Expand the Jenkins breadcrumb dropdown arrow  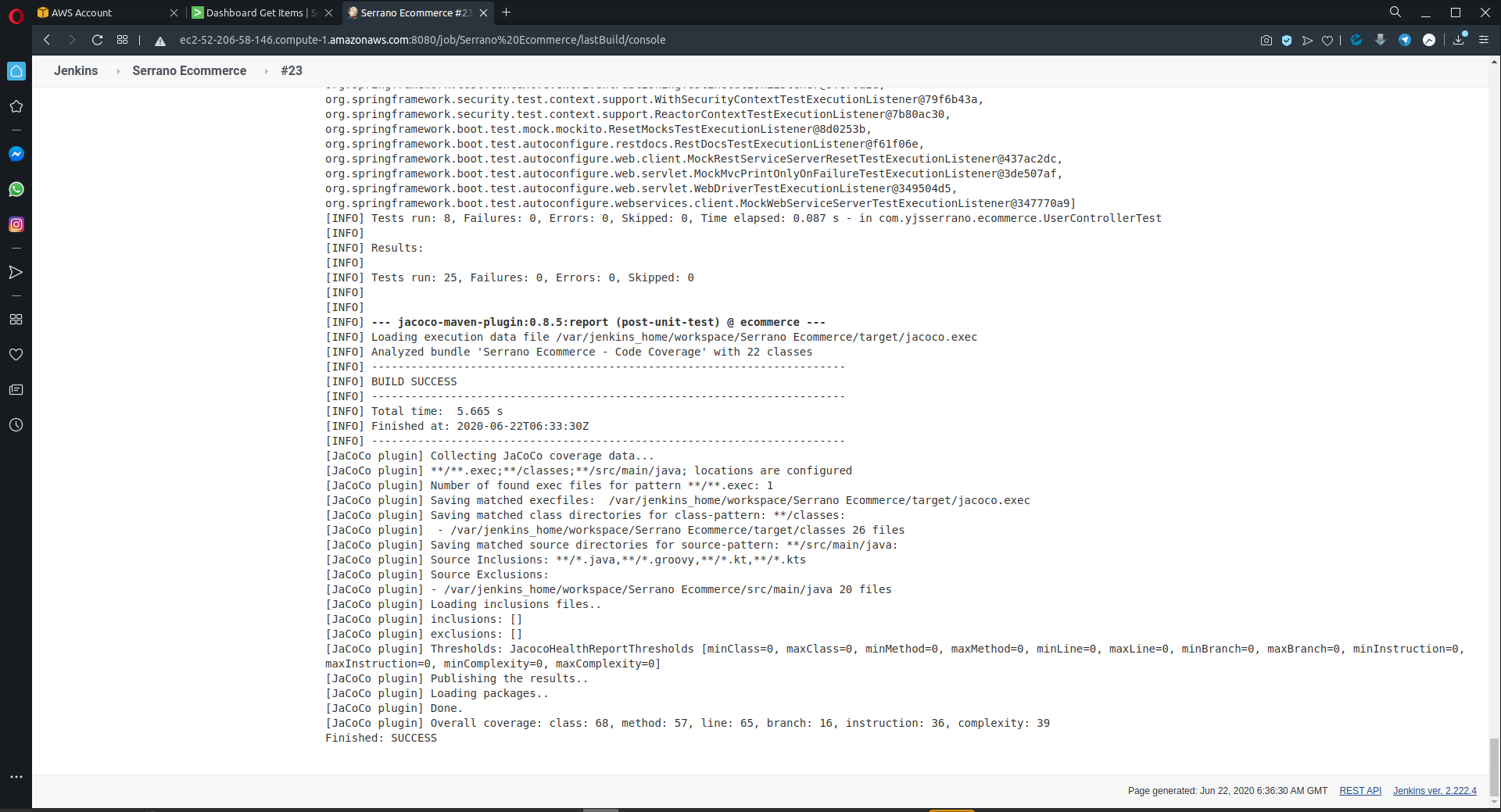[x=118, y=71]
